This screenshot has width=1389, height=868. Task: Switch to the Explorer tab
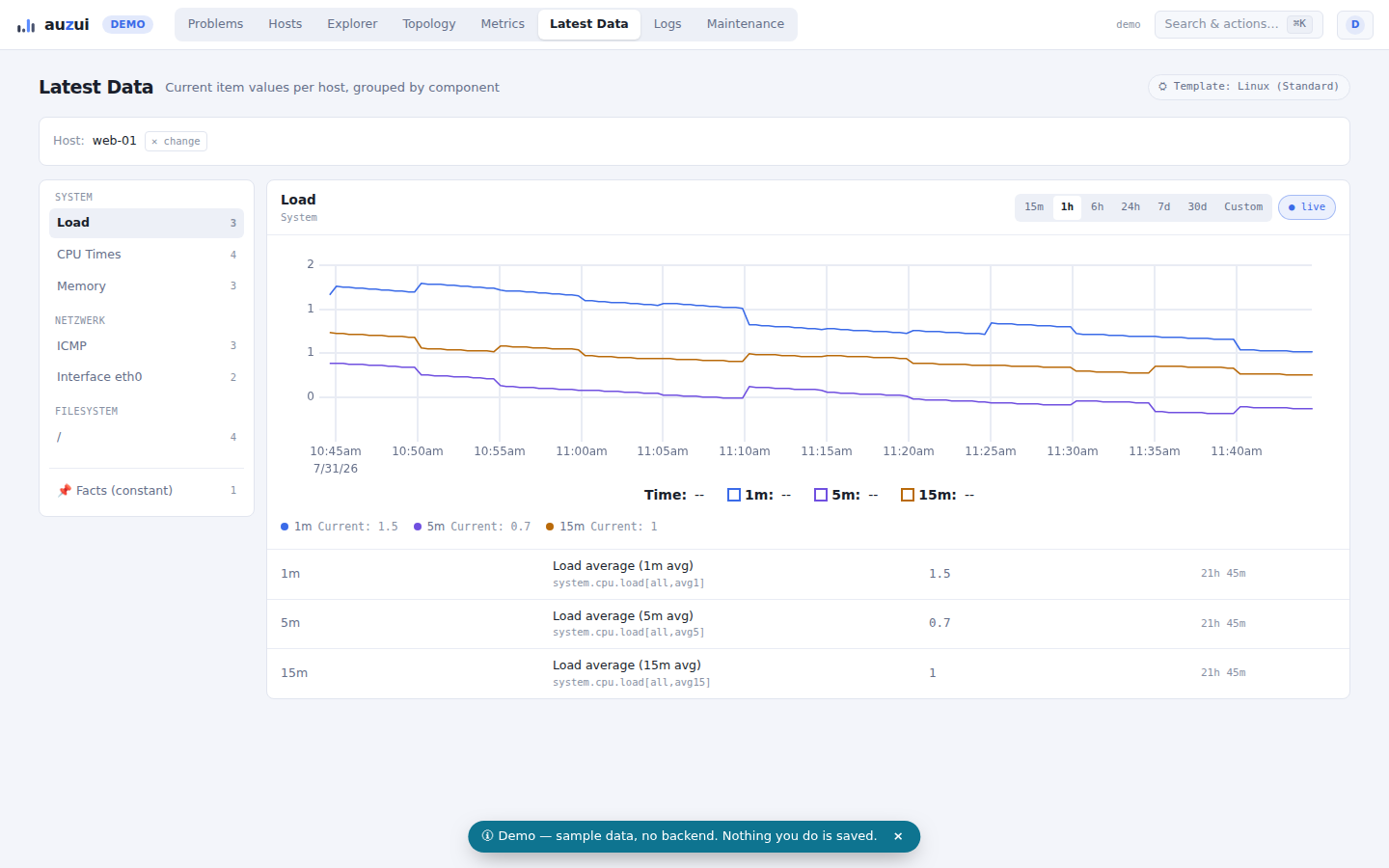point(352,24)
